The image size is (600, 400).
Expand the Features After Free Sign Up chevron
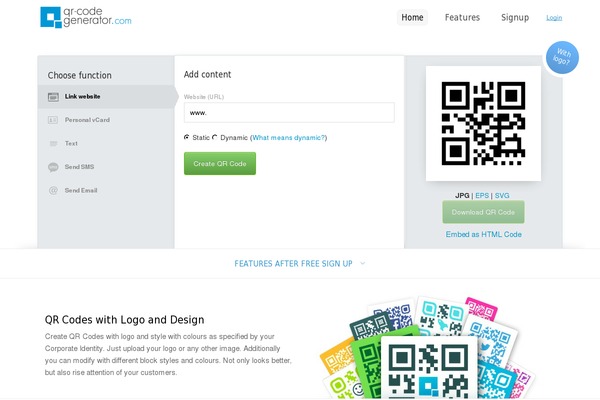pyautogui.click(x=362, y=263)
